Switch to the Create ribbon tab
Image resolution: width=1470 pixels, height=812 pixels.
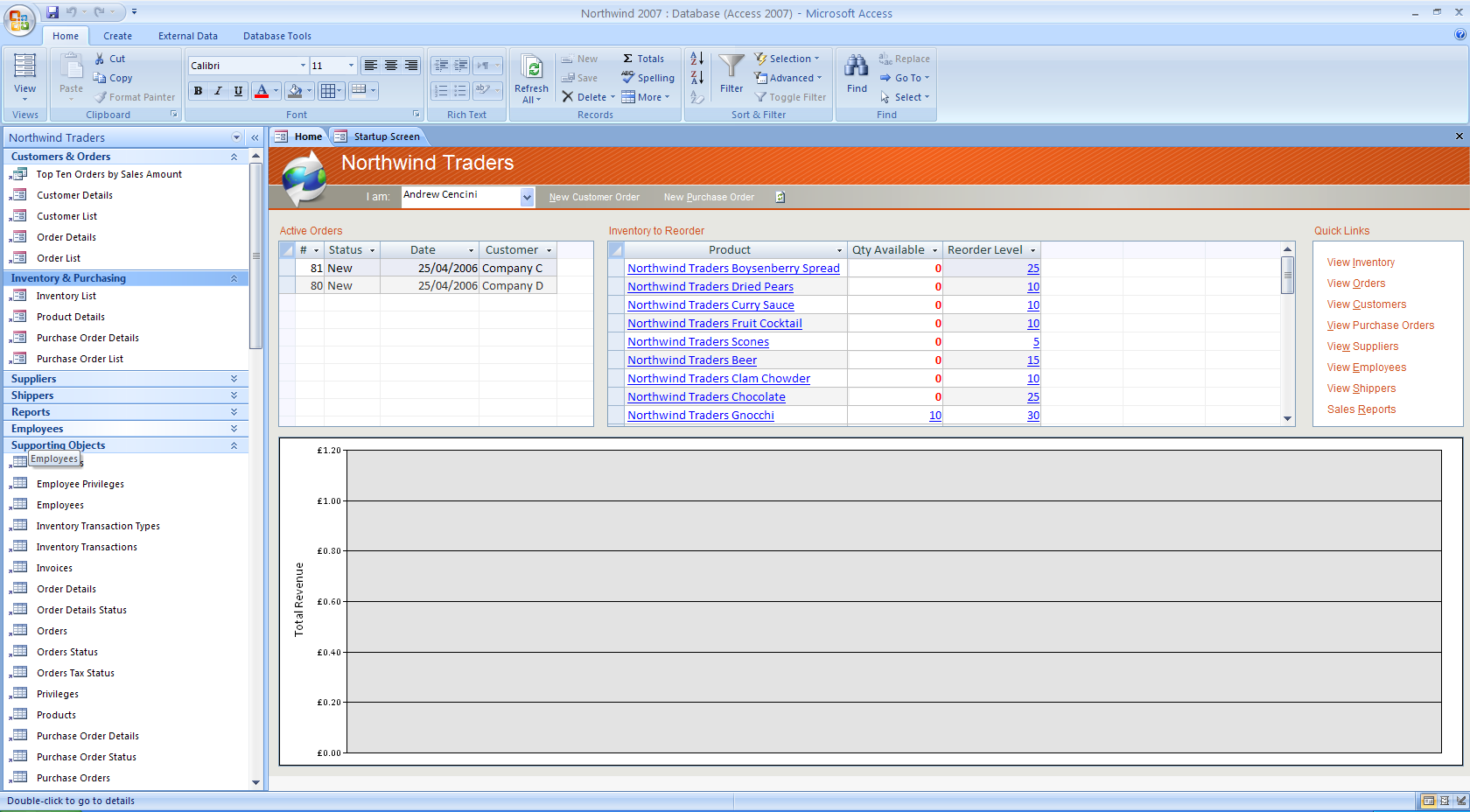117,36
